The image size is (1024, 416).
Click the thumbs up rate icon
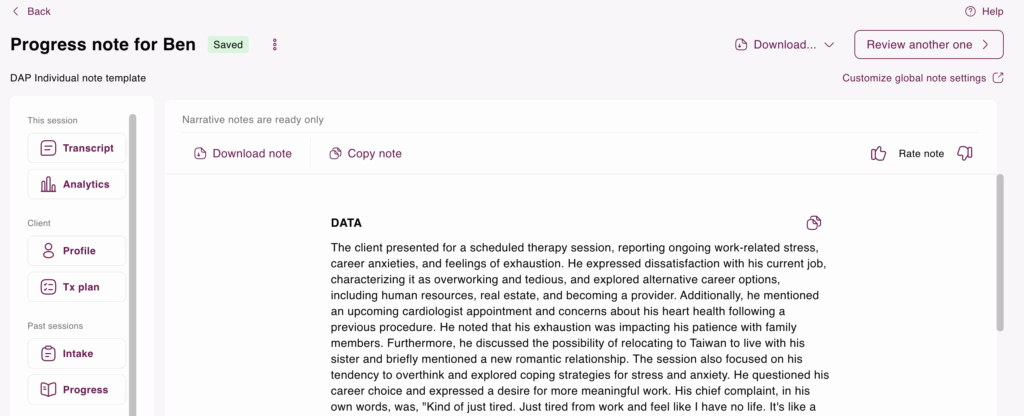click(x=878, y=153)
